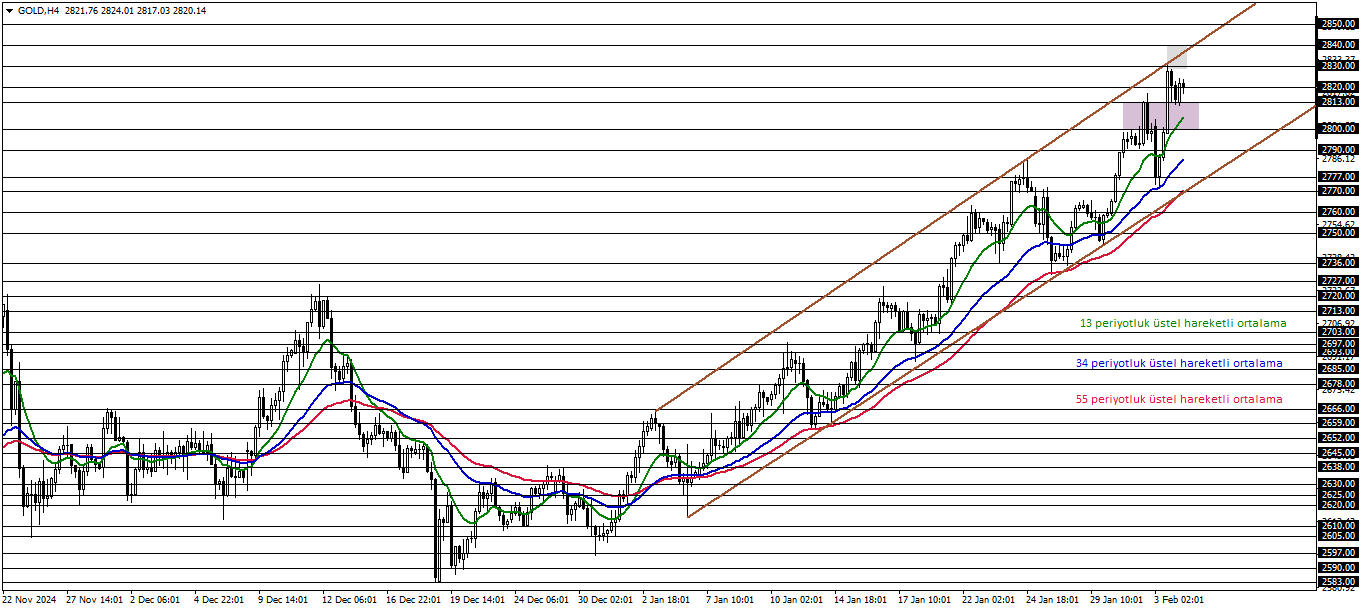The height and width of the screenshot is (611, 1362).
Task: Click the 2652.00 price level label
Action: (1338, 438)
